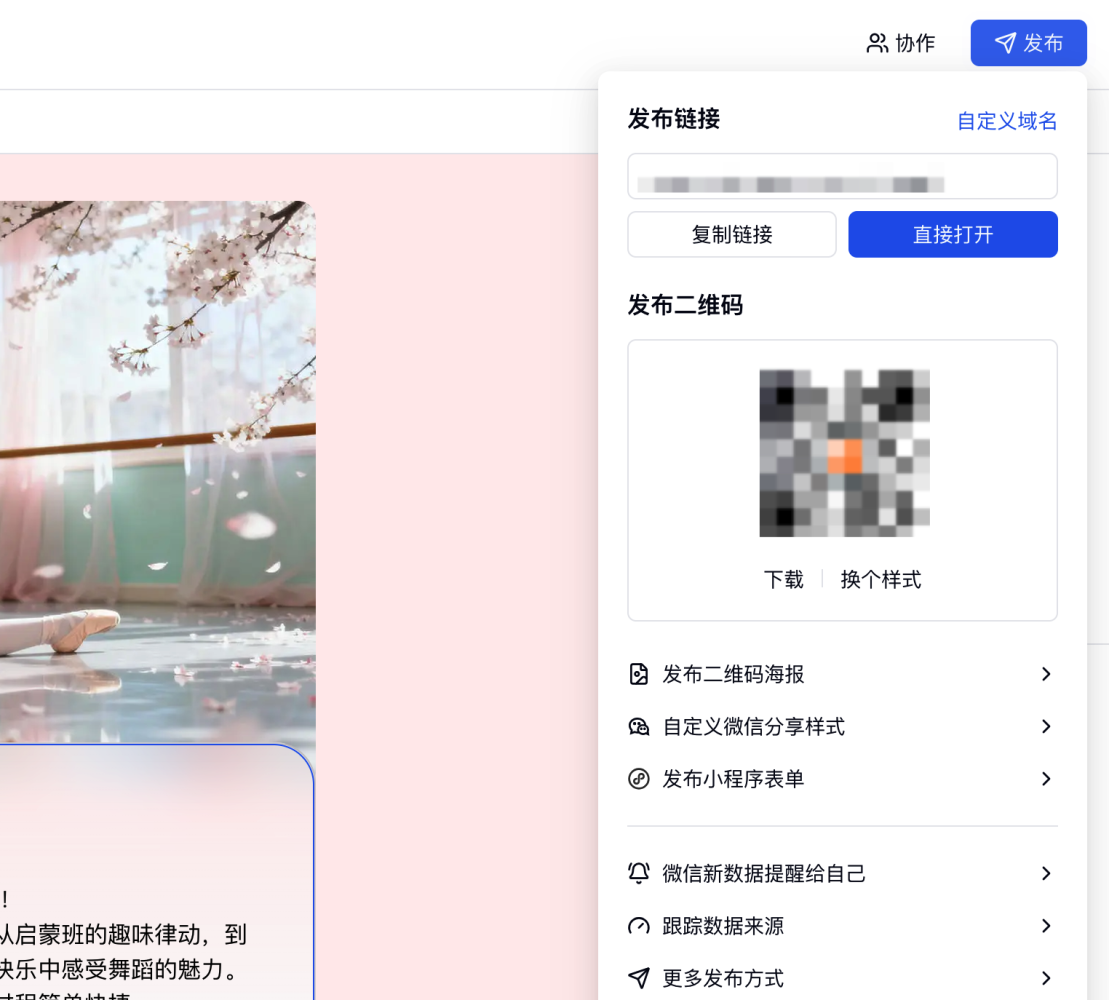Expand 发布二维码海报 chevron arrow

(1046, 674)
